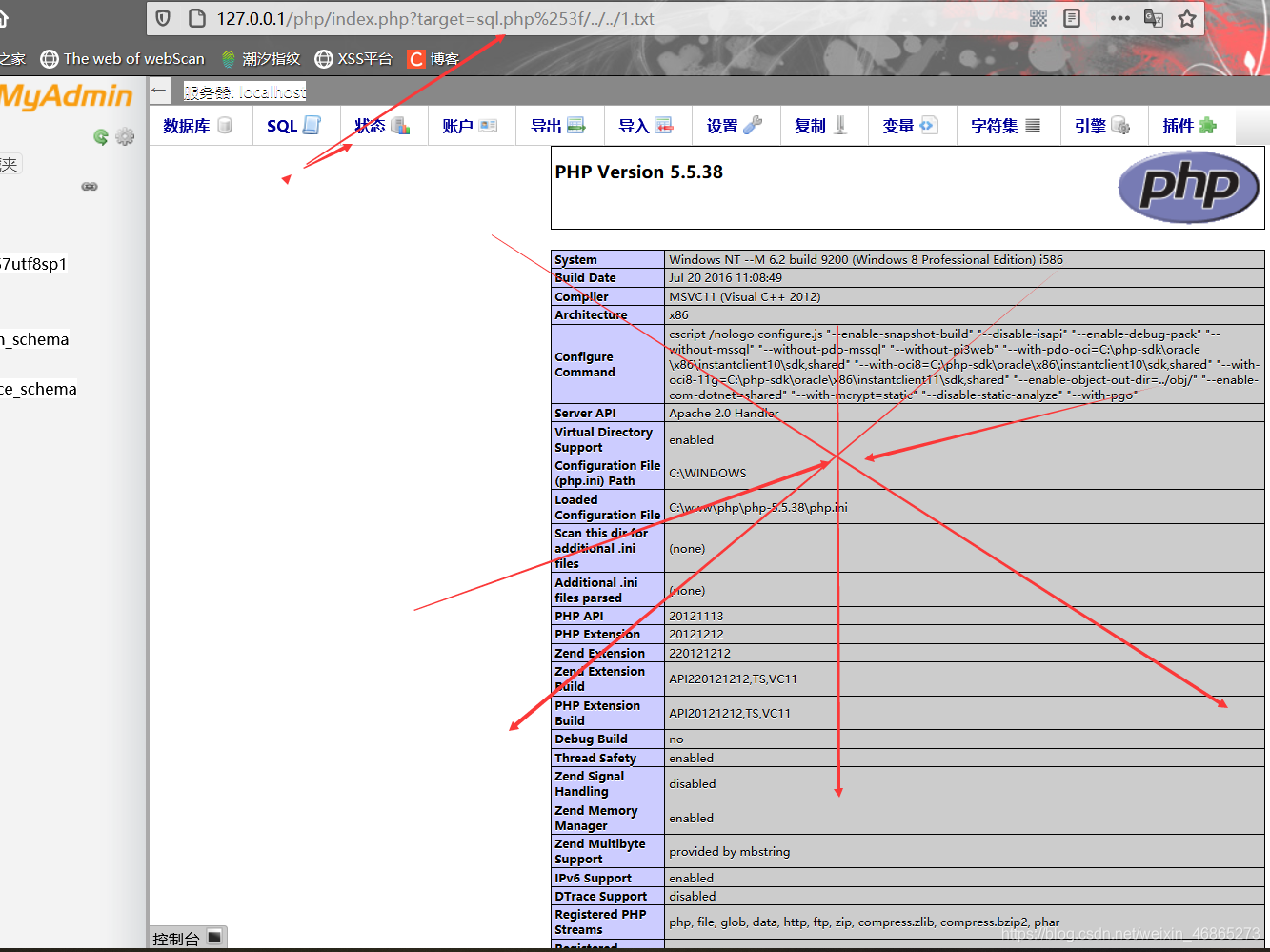Select the '7utf8sp1' sidebar entry
The width and height of the screenshot is (1270, 952).
[x=33, y=264]
